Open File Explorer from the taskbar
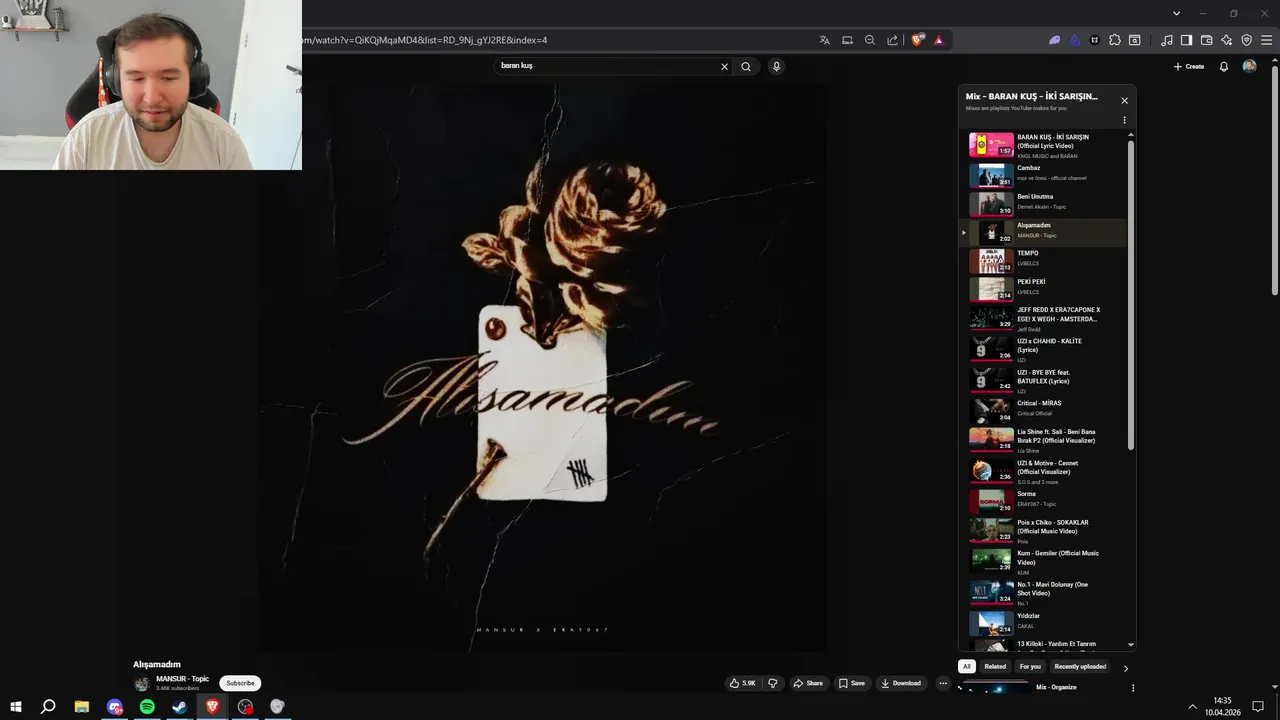The width and height of the screenshot is (1280, 720). pos(82,707)
